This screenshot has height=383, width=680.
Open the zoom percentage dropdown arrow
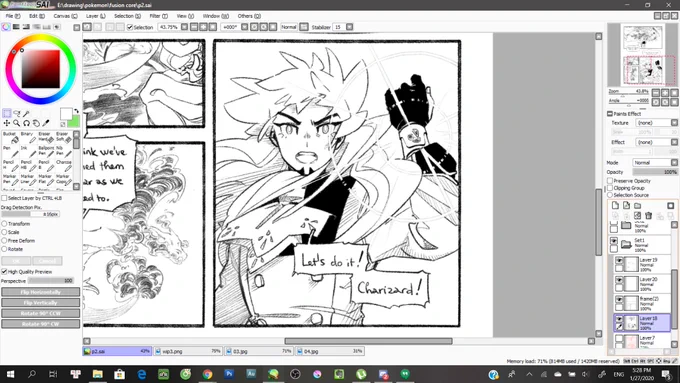(x=184, y=27)
